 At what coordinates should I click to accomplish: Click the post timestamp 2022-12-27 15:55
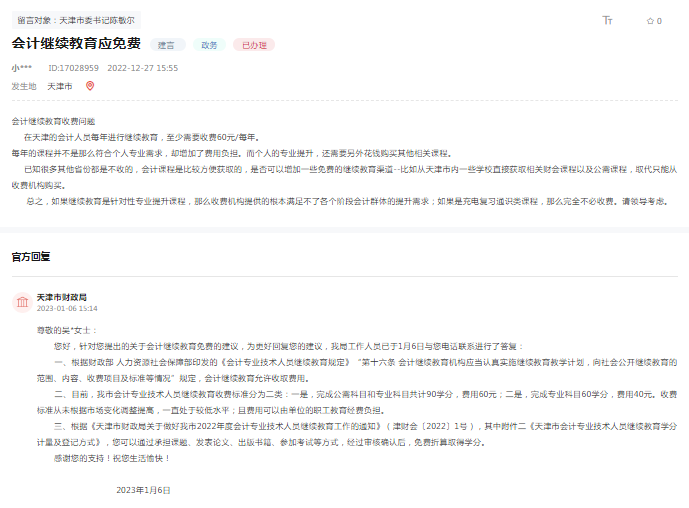tap(142, 68)
